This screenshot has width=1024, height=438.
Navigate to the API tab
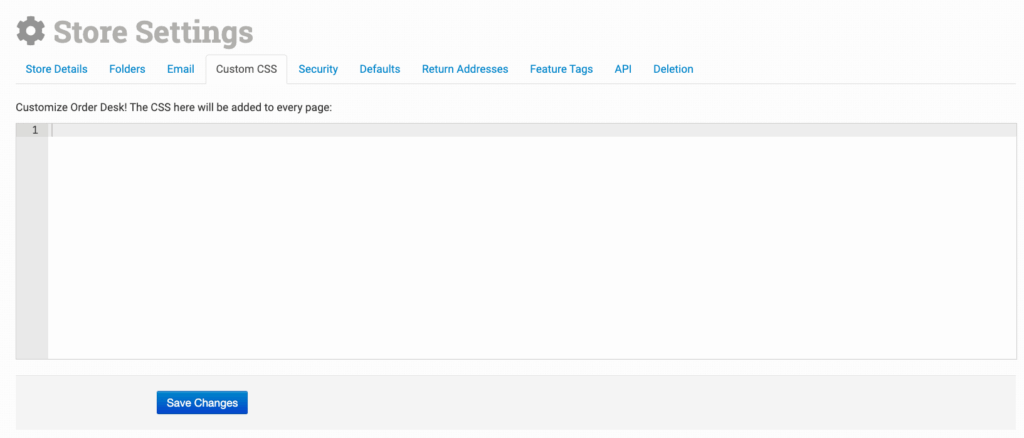click(623, 69)
